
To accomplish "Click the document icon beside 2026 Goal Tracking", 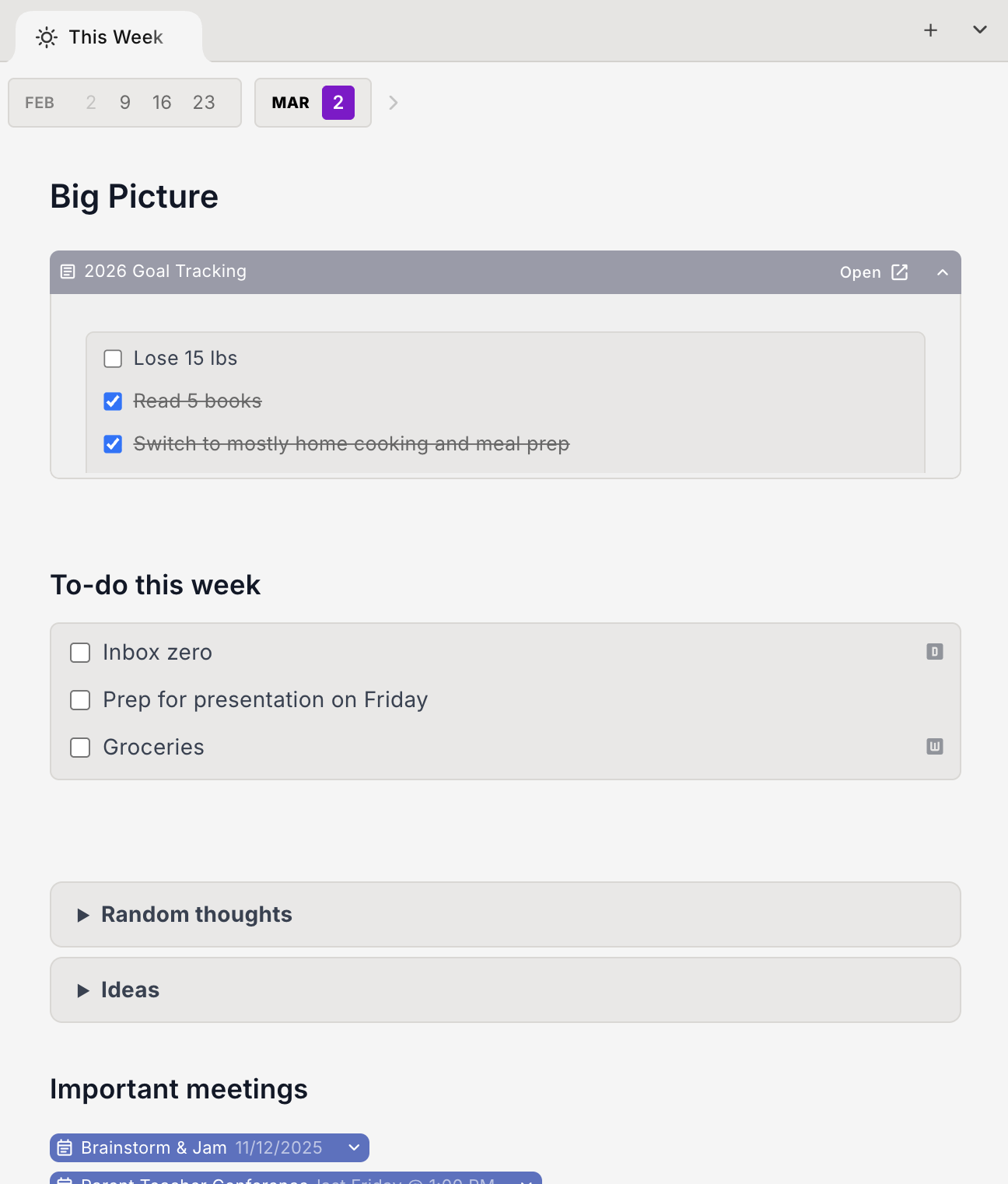I will click(66, 271).
